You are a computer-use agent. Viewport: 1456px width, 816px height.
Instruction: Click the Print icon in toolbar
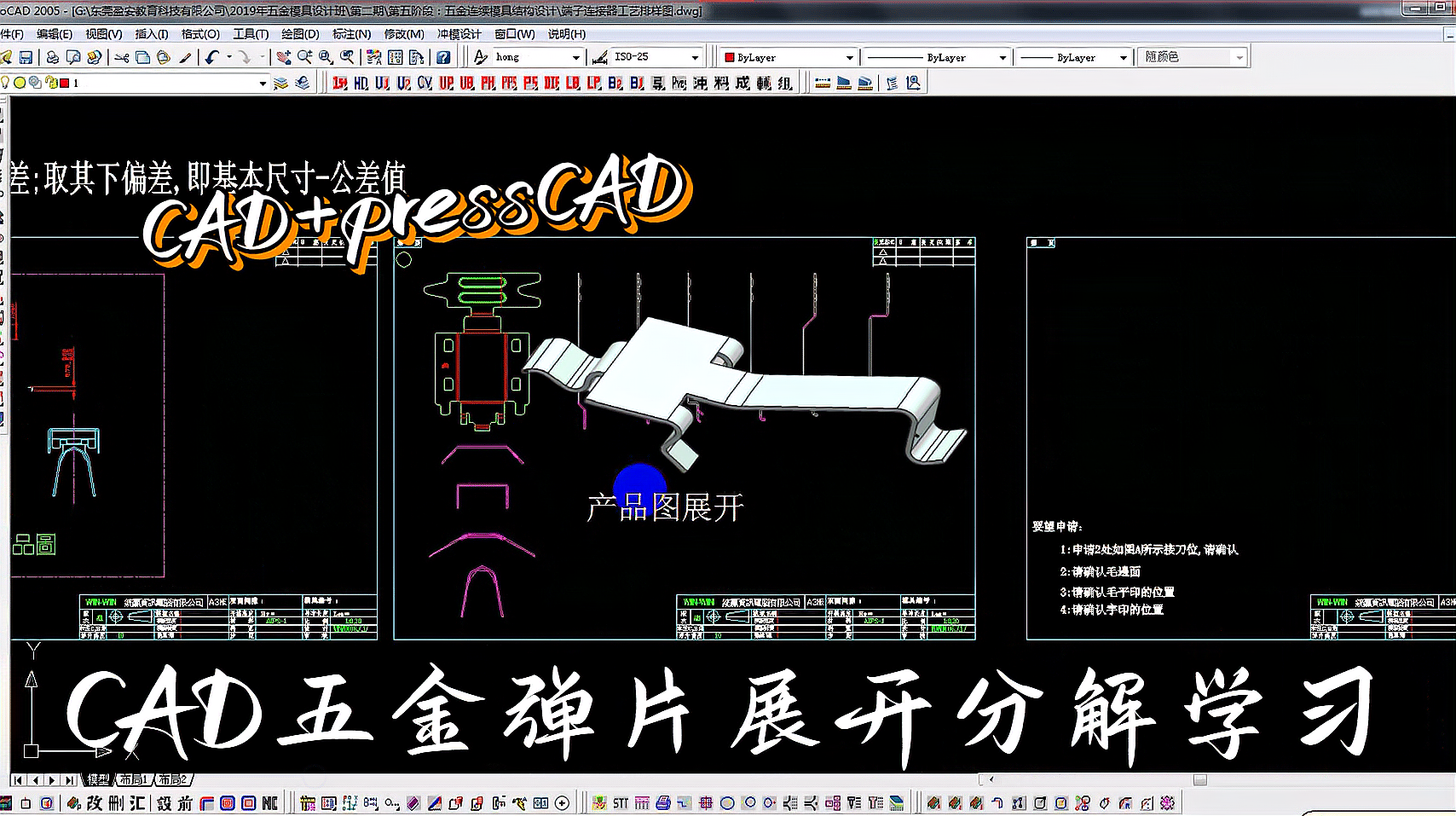(53, 57)
